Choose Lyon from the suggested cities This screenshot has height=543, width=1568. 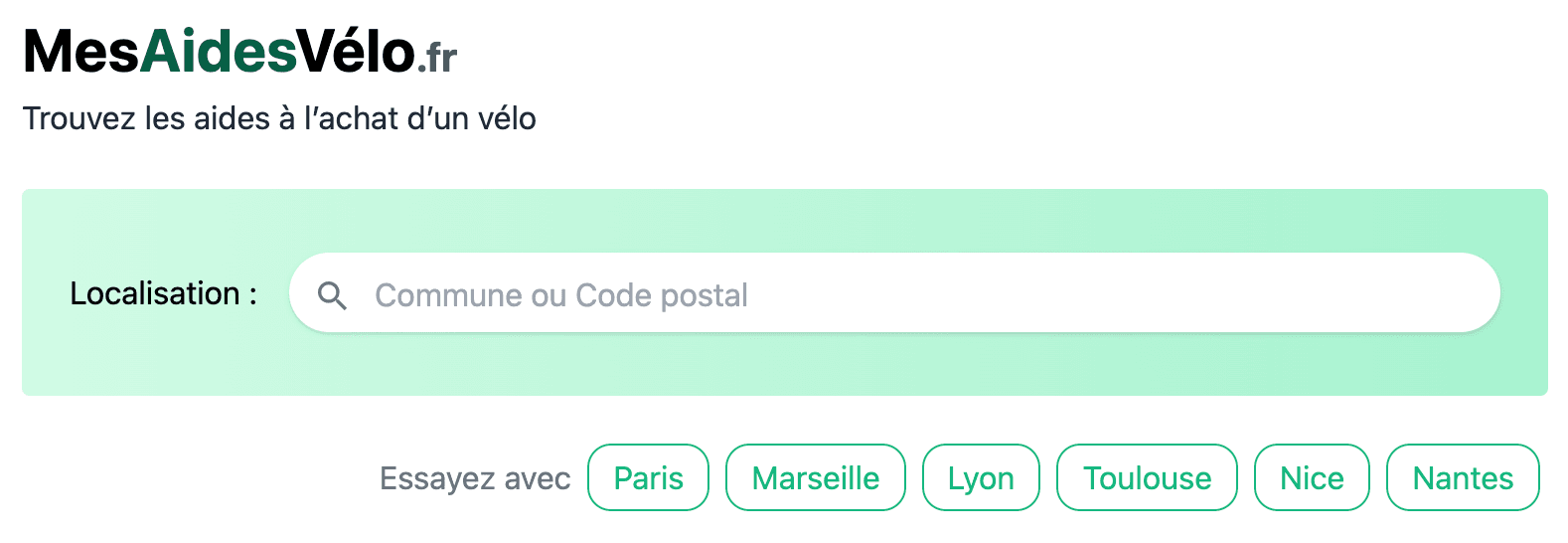(981, 478)
